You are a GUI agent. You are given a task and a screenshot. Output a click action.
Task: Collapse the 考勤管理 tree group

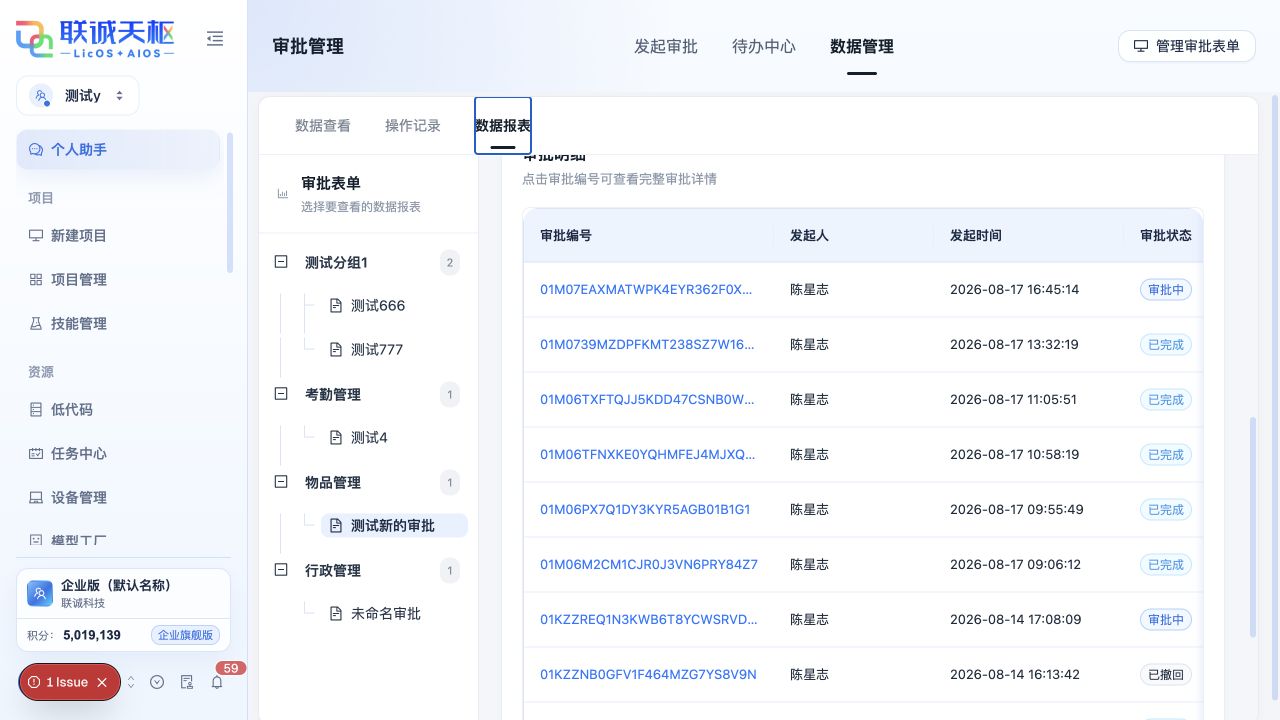[281, 394]
